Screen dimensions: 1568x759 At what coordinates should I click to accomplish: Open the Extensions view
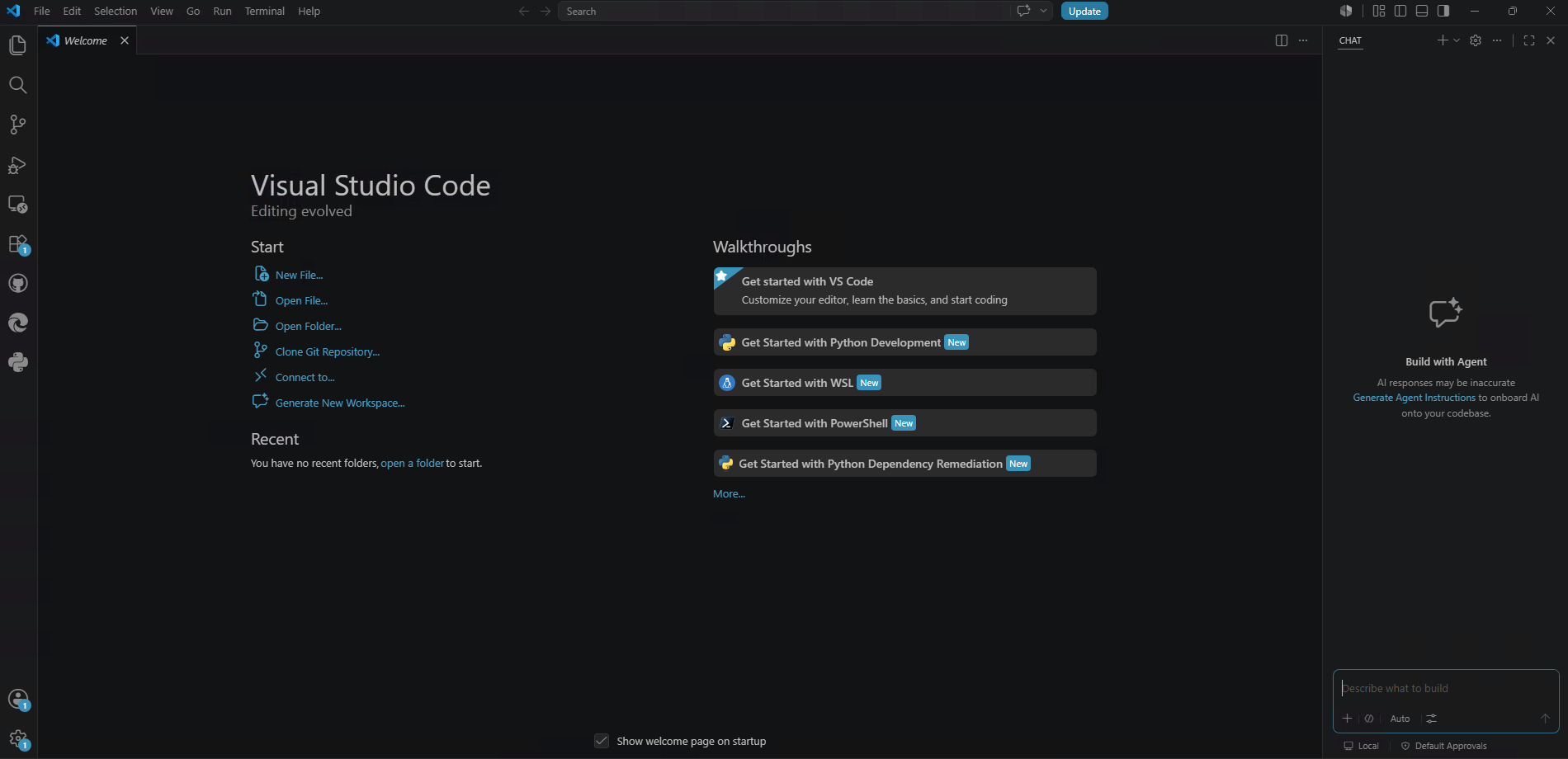click(x=18, y=244)
